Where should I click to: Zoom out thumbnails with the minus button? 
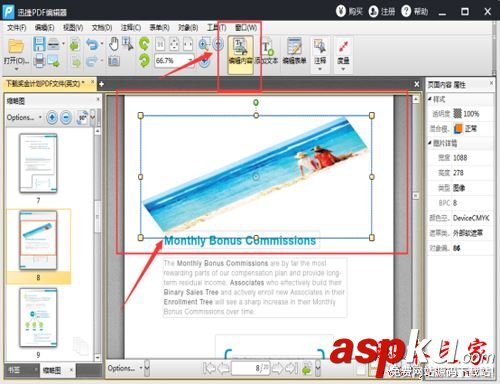click(x=66, y=117)
